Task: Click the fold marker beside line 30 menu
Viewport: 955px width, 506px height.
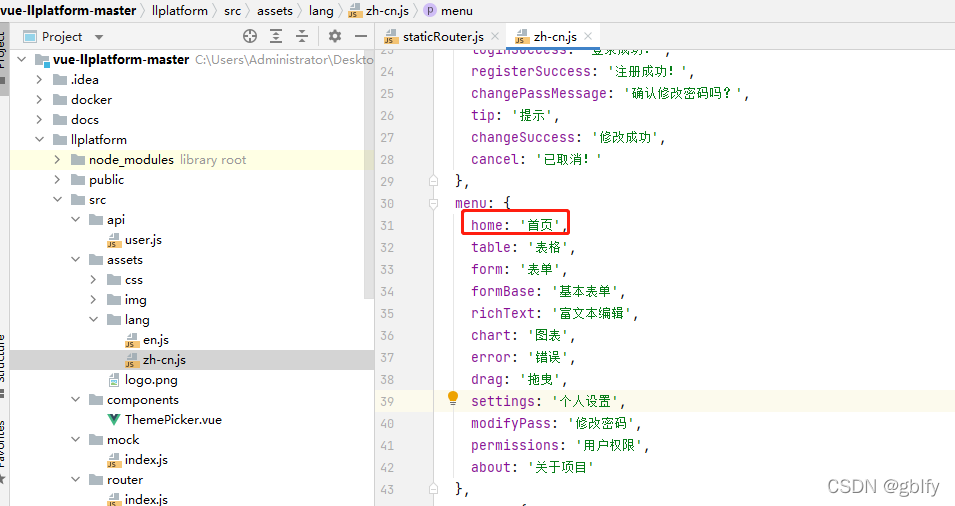Action: click(434, 203)
